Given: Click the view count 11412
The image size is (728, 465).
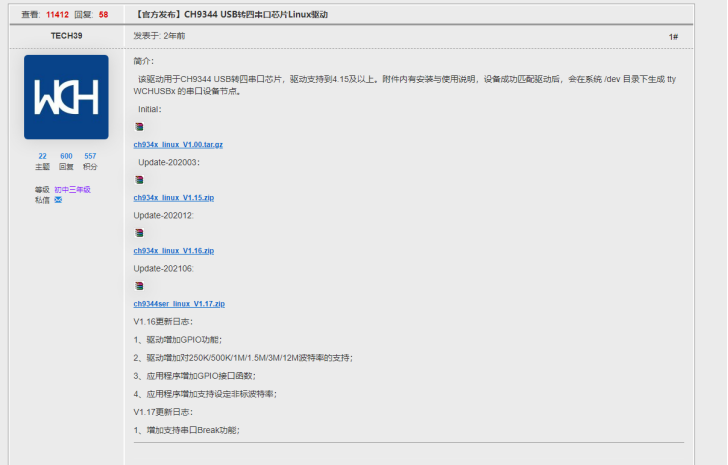Looking at the screenshot, I should (x=57, y=15).
